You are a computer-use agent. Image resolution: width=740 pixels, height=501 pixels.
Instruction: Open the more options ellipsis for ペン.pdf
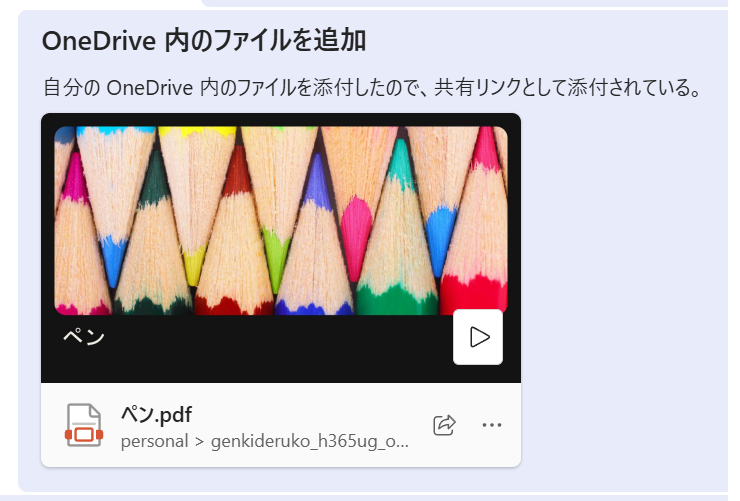click(x=492, y=425)
